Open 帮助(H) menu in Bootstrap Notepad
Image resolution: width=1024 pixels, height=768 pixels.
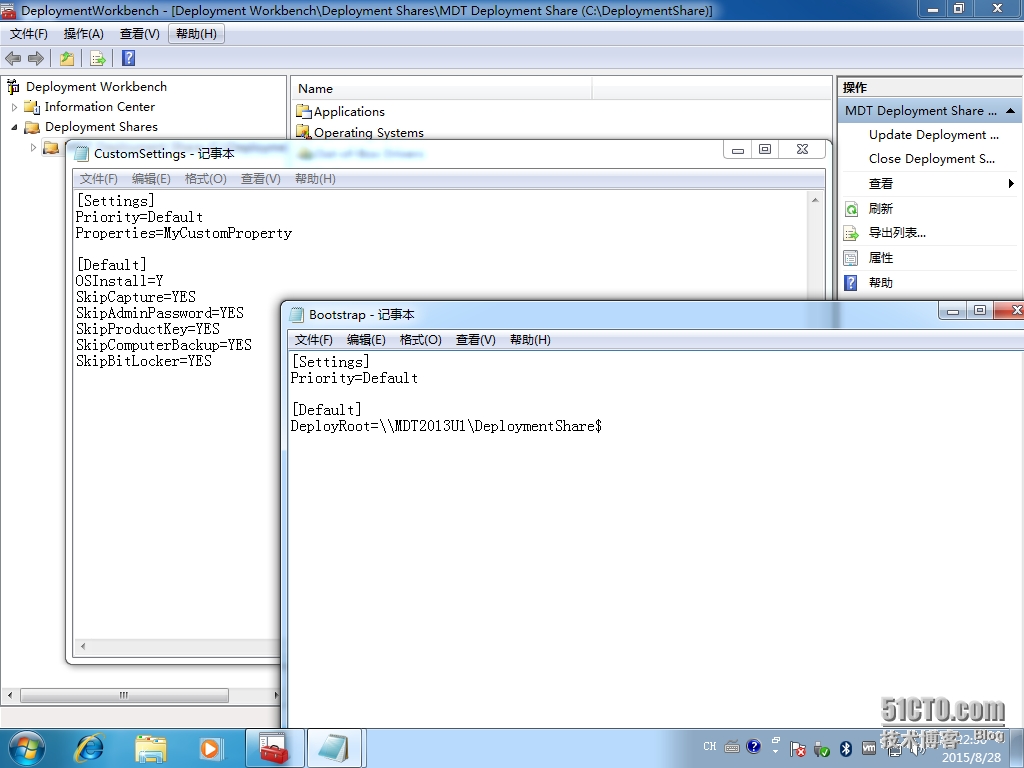click(x=530, y=340)
